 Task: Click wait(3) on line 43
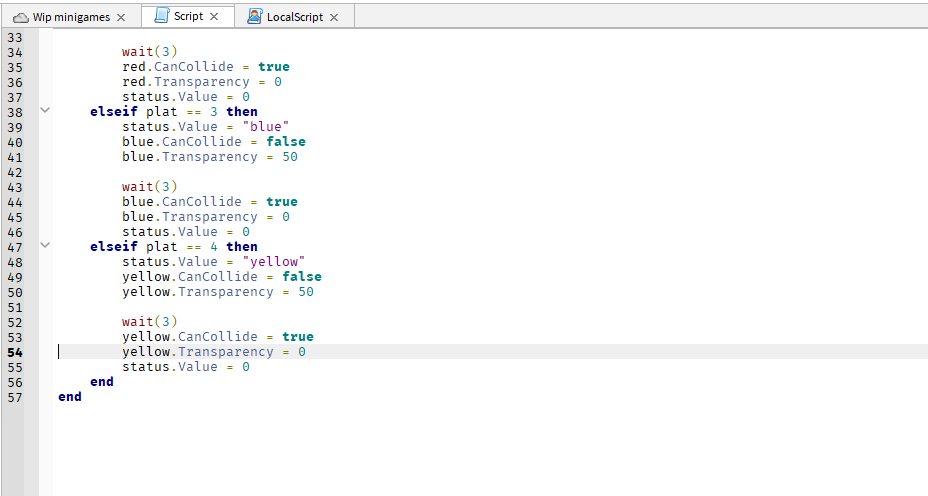coord(150,187)
